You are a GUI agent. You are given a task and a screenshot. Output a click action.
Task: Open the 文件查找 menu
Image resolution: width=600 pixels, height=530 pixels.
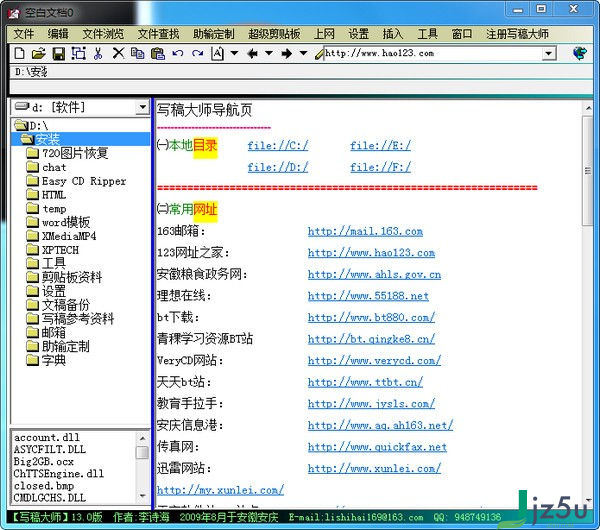coord(158,34)
